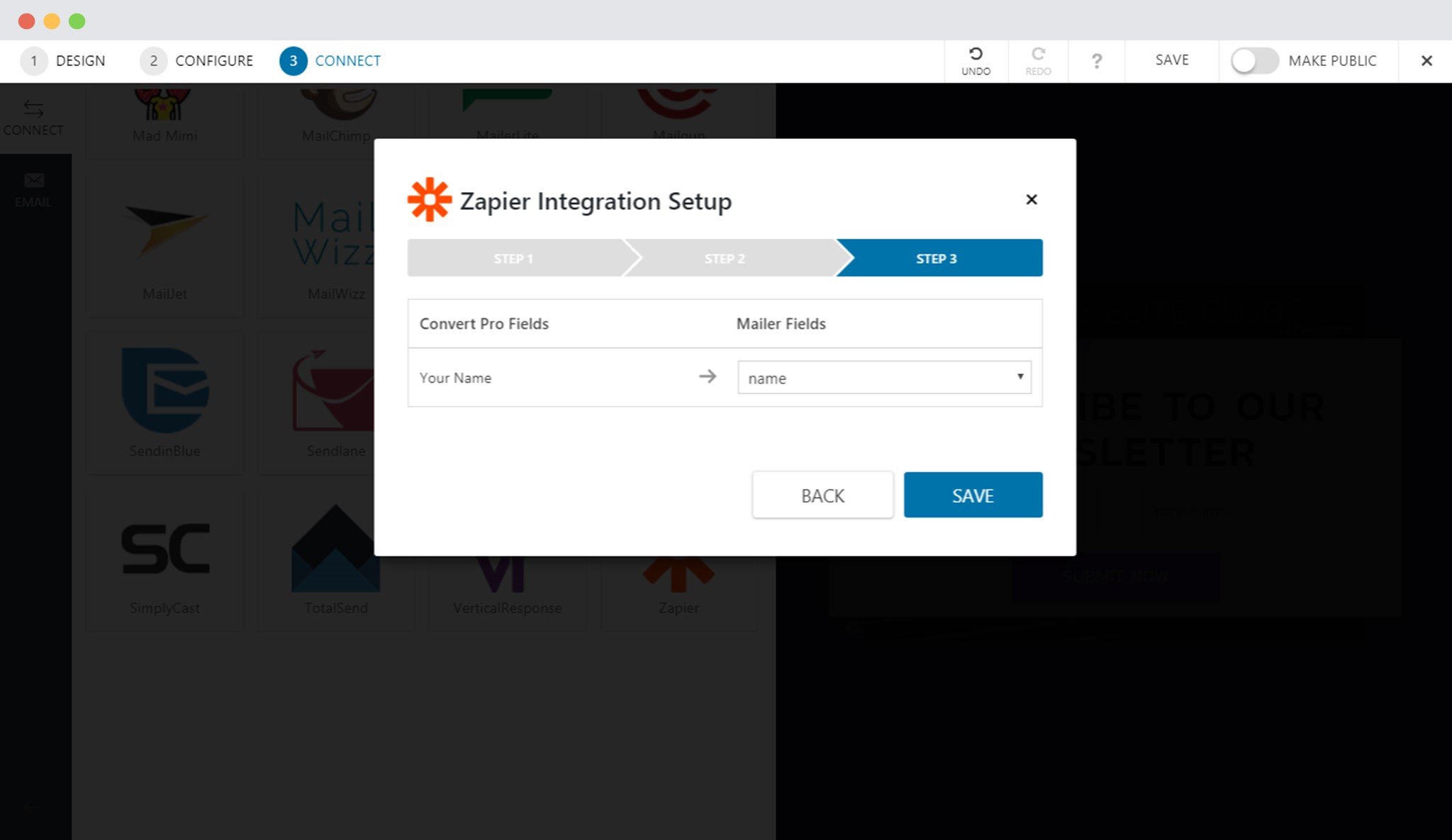Click the macOS green maximize button

coord(77,21)
